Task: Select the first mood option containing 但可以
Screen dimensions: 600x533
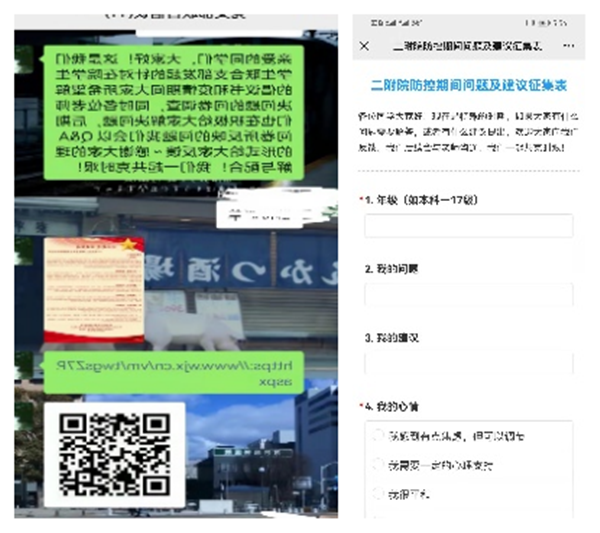Action: [449, 436]
